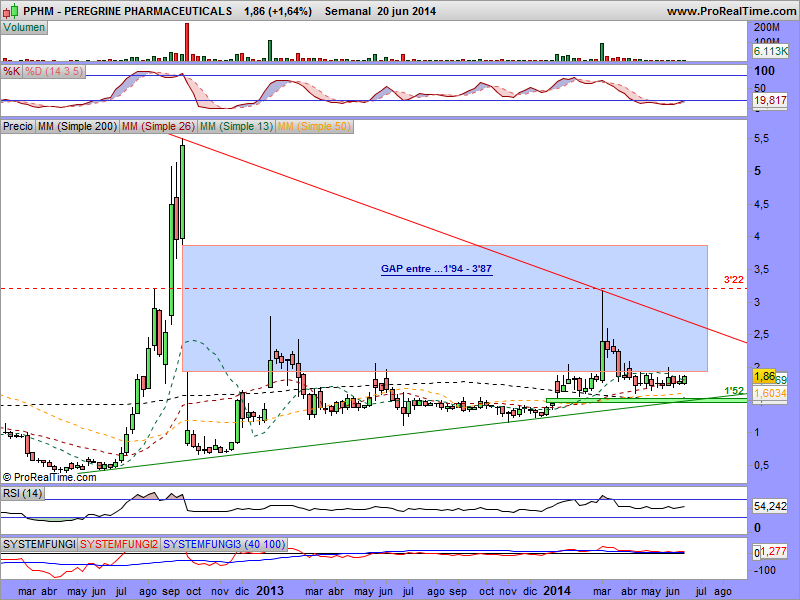The width and height of the screenshot is (800, 600).
Task: Click the 2013 year label on time axis
Action: point(270,591)
